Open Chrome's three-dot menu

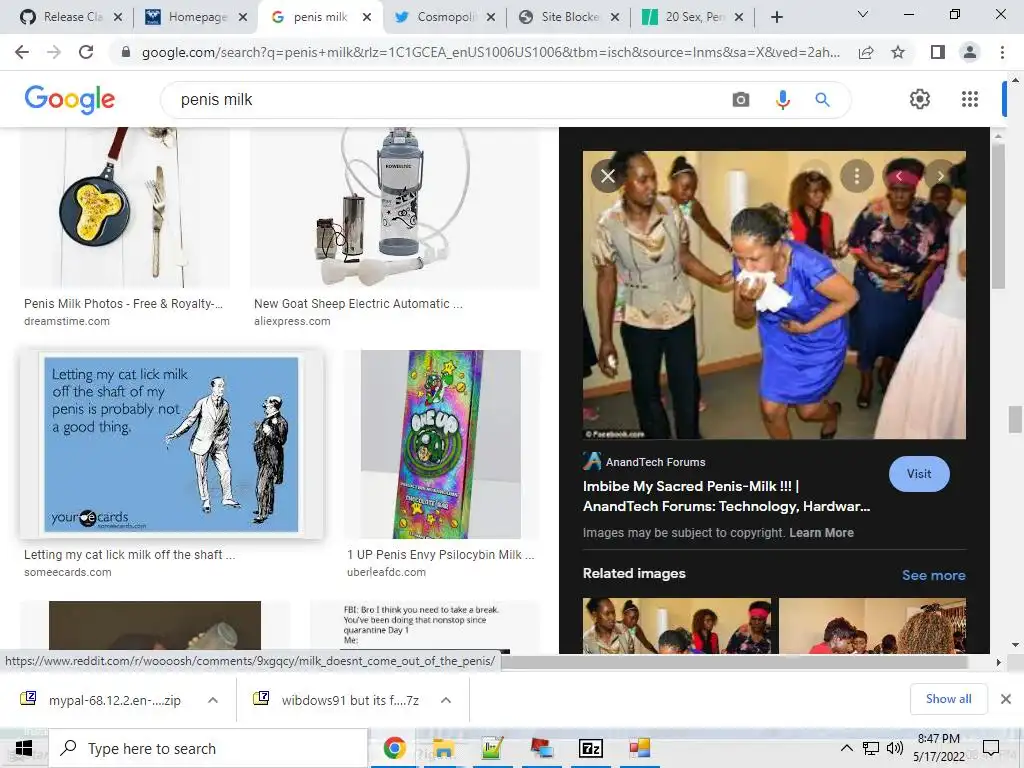1002,52
